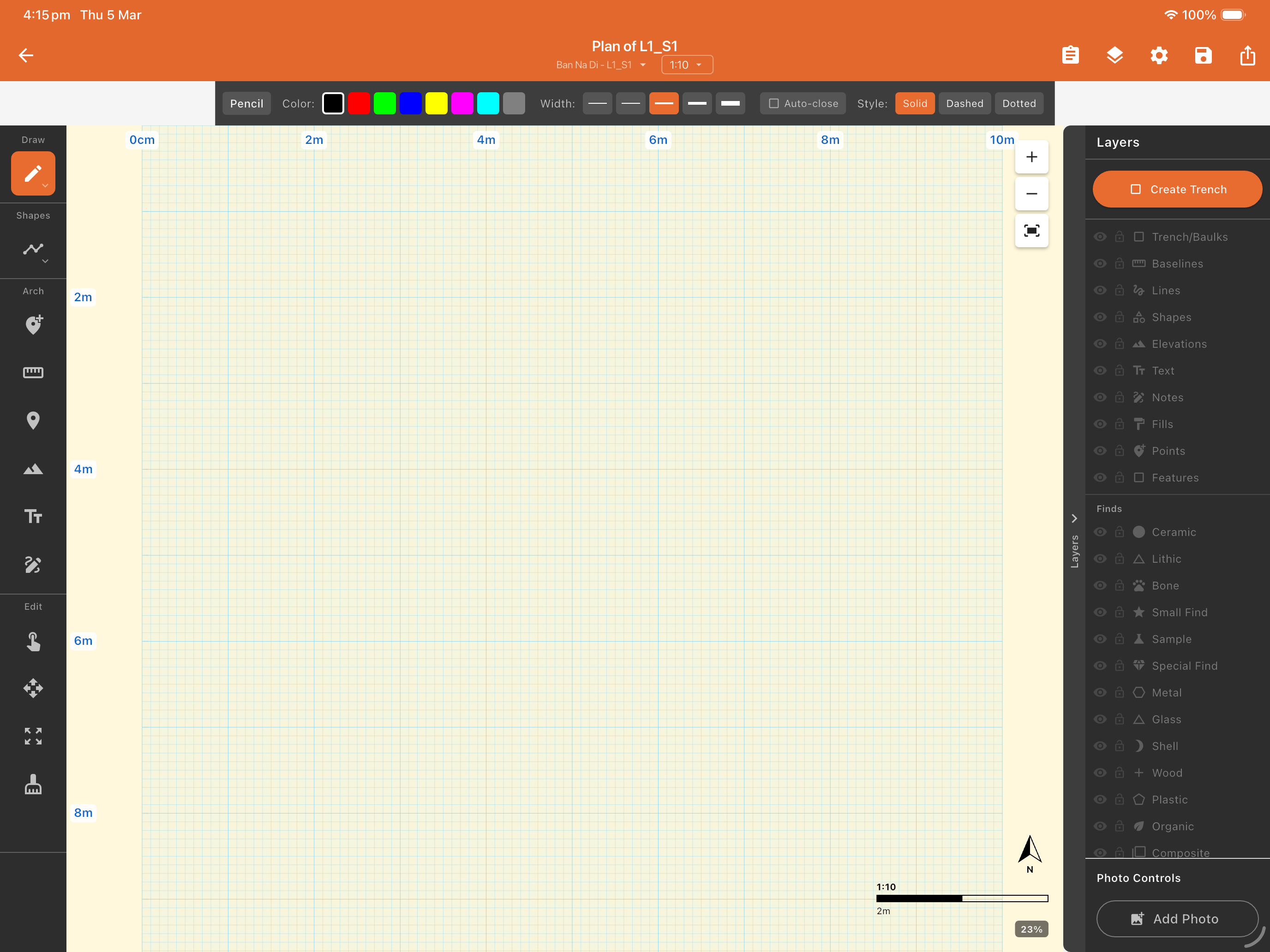Image resolution: width=1270 pixels, height=952 pixels.
Task: Open the ruler measurement tool
Action: (33, 372)
